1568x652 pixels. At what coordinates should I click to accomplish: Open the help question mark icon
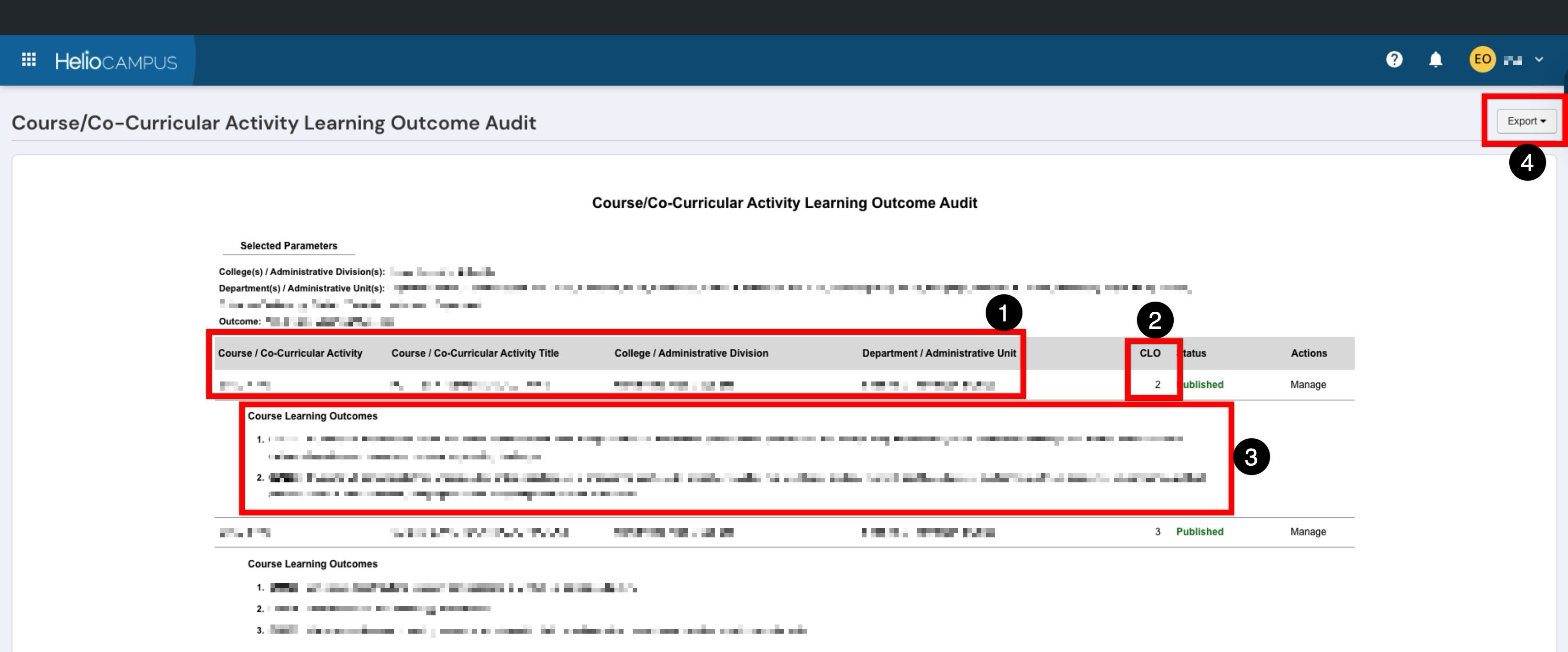coord(1394,60)
